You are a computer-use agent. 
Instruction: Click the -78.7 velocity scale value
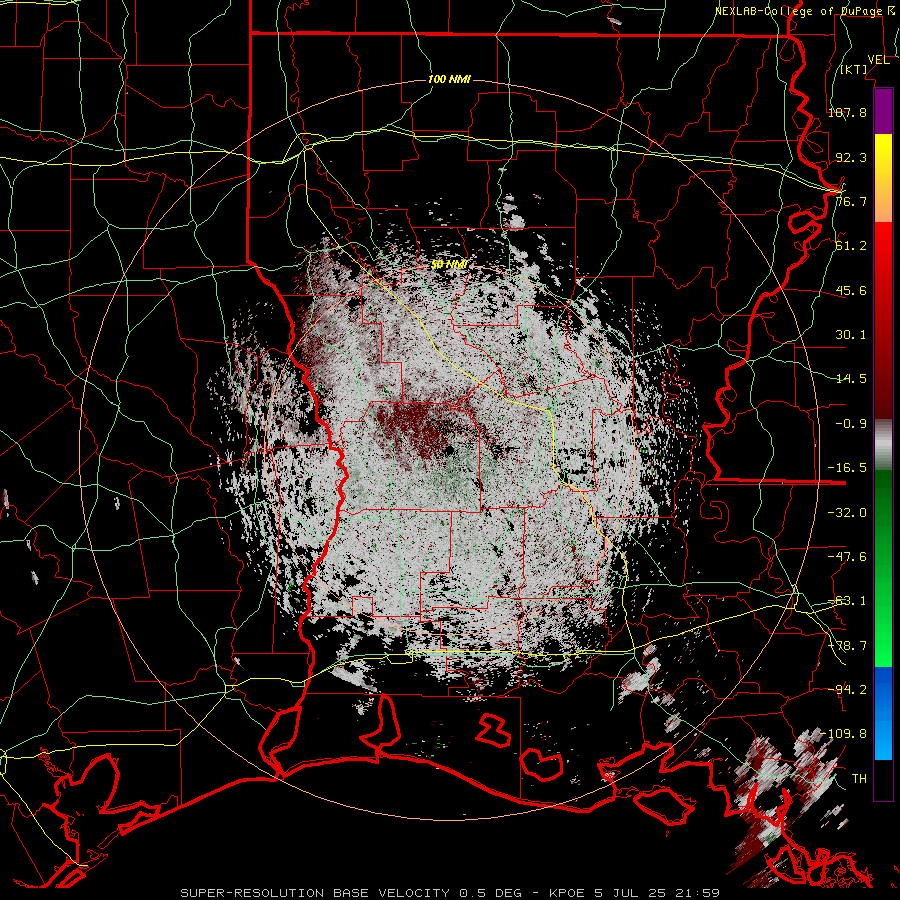click(x=847, y=646)
